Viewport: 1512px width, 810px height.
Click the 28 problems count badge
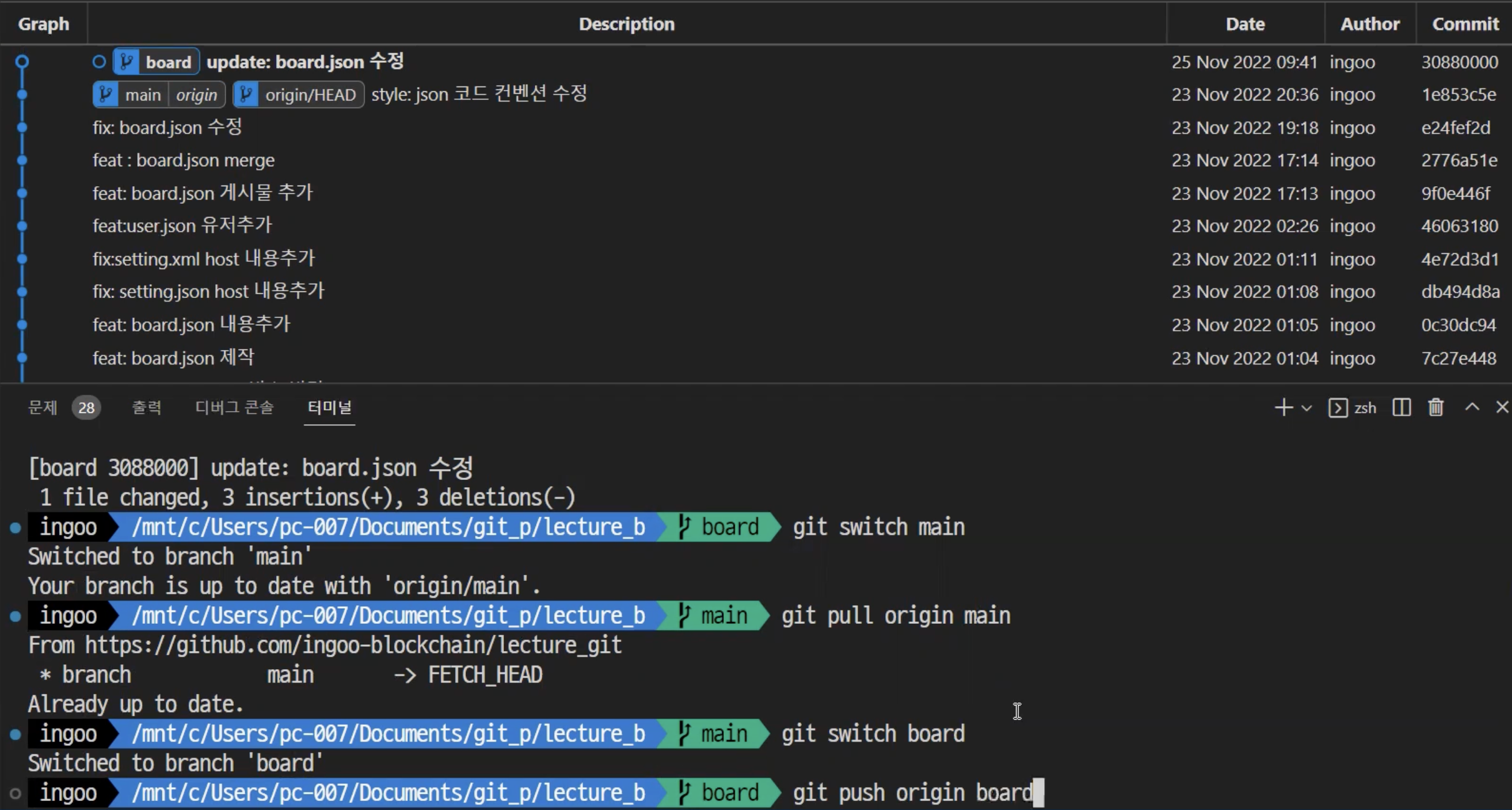86,408
